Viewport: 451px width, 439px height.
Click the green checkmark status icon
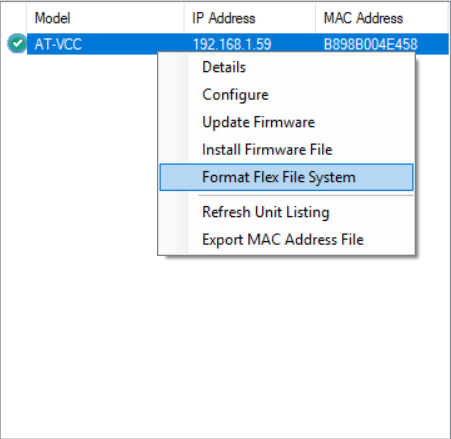pos(17,43)
